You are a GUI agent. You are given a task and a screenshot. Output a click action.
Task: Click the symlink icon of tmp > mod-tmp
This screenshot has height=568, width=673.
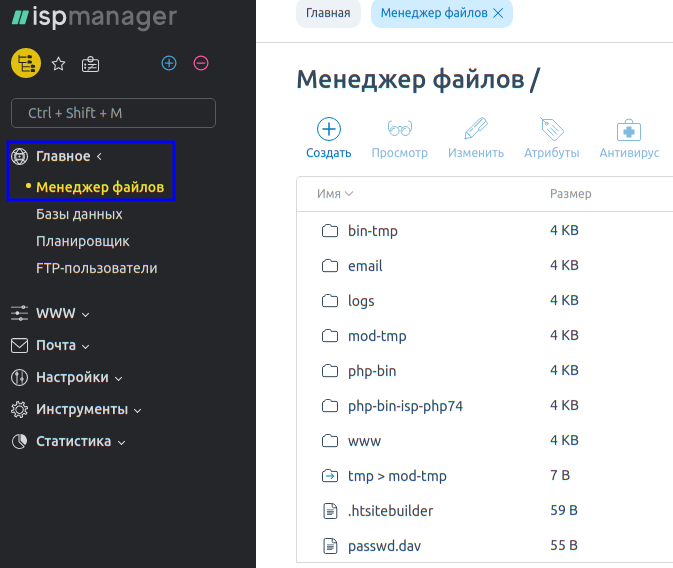coord(330,476)
